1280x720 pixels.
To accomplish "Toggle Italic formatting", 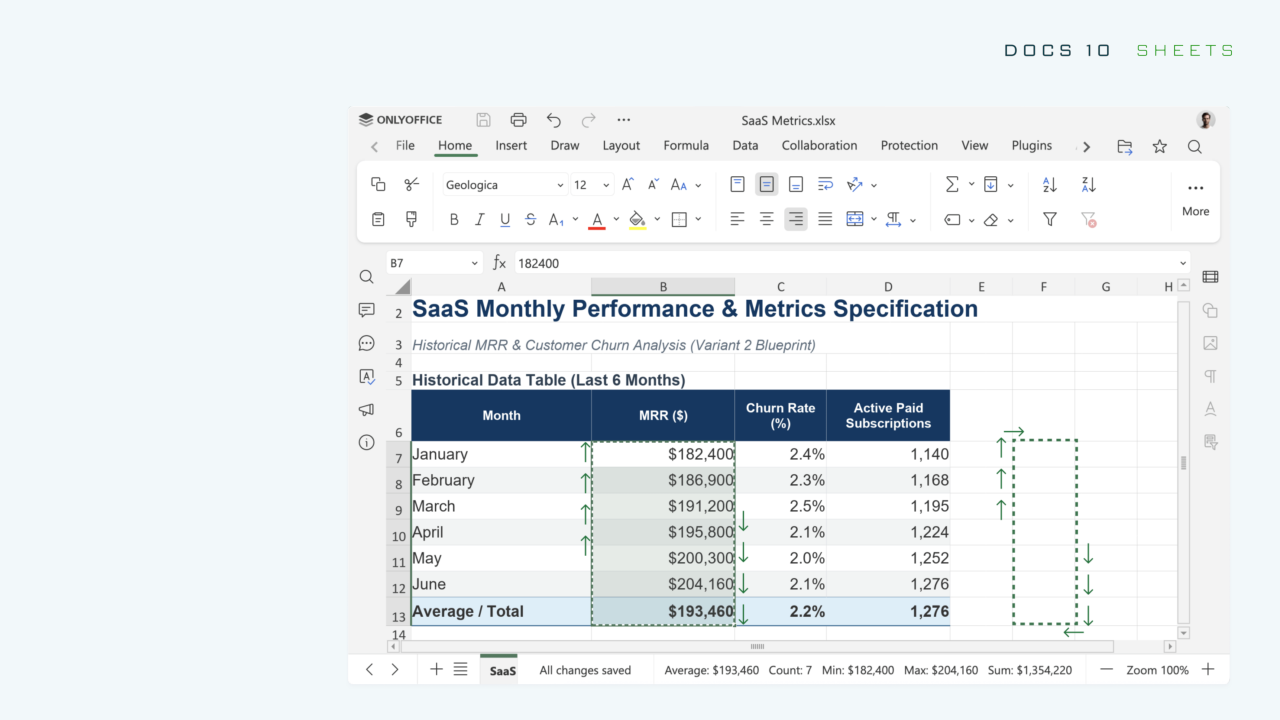I will pyautogui.click(x=479, y=219).
